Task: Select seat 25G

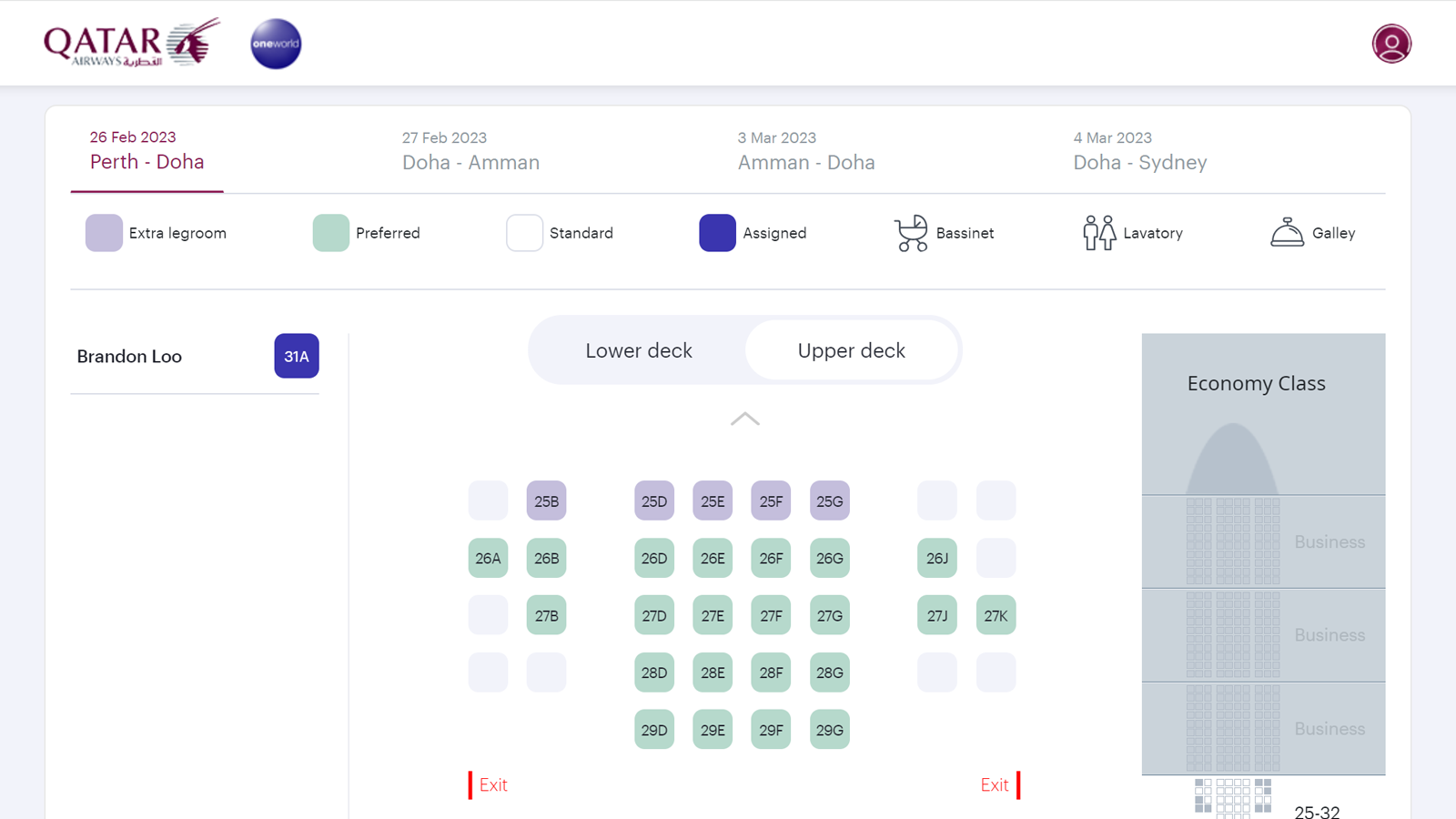Action: [x=830, y=500]
